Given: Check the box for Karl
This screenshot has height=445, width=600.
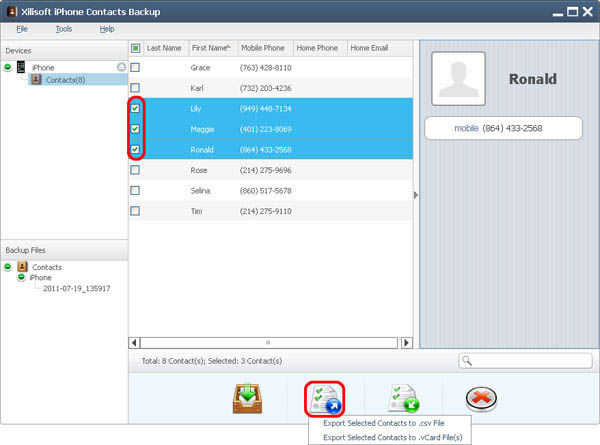Looking at the screenshot, I should pyautogui.click(x=135, y=88).
